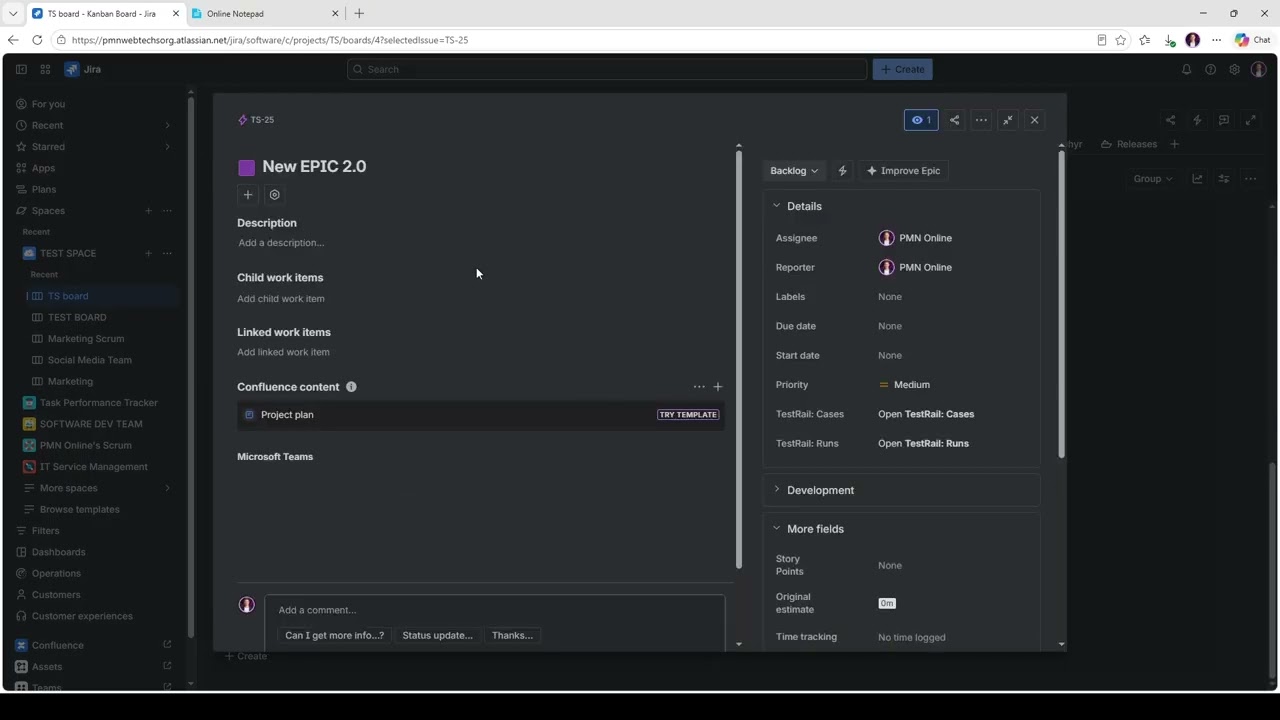The image size is (1280, 720).
Task: Open Filters in the sidebar
Action: coord(45,531)
